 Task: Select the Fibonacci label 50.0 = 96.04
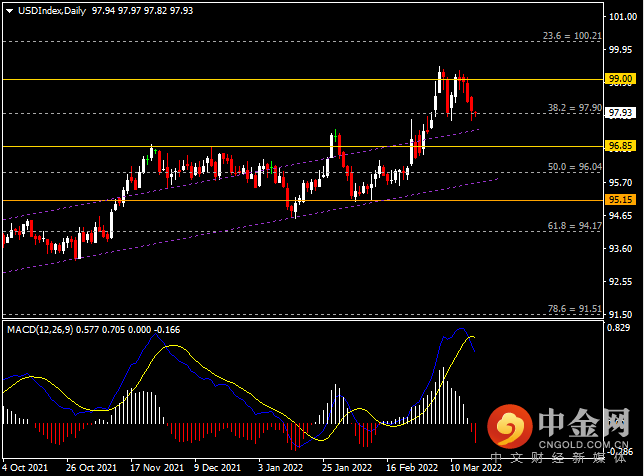pyautogui.click(x=575, y=167)
